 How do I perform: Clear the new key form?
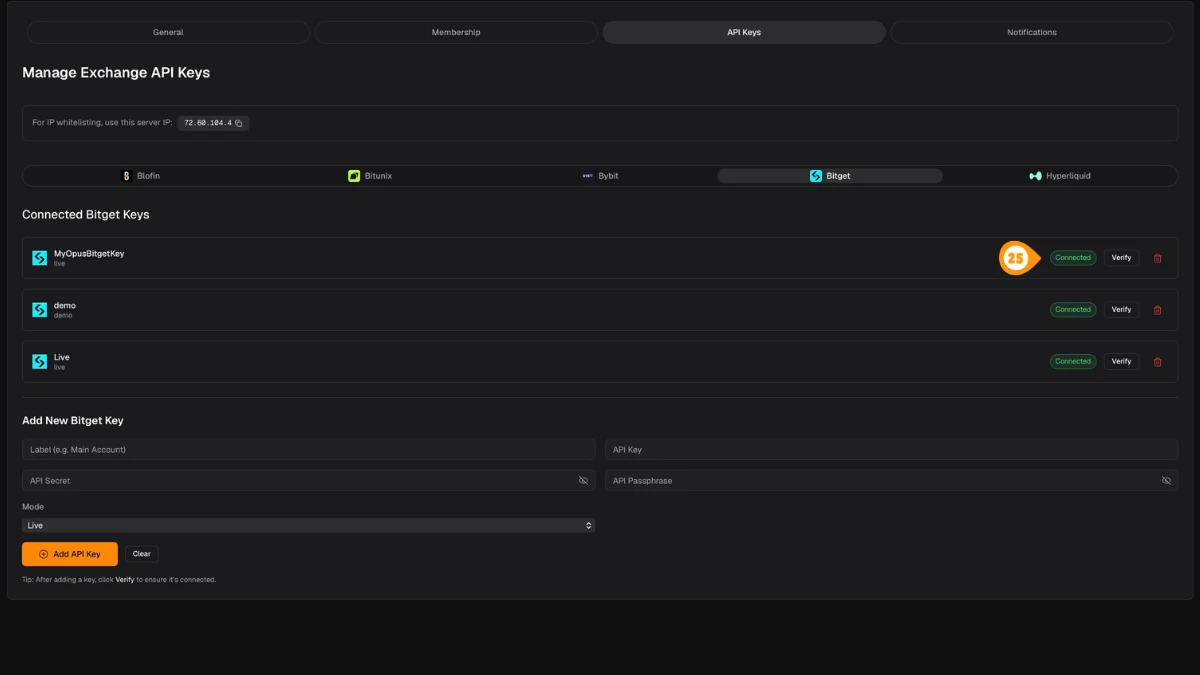[142, 554]
